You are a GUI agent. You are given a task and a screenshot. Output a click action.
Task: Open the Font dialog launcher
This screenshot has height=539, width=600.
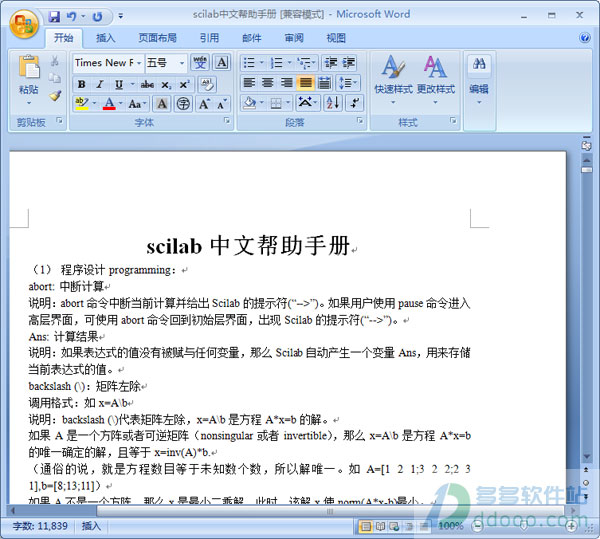coord(227,121)
